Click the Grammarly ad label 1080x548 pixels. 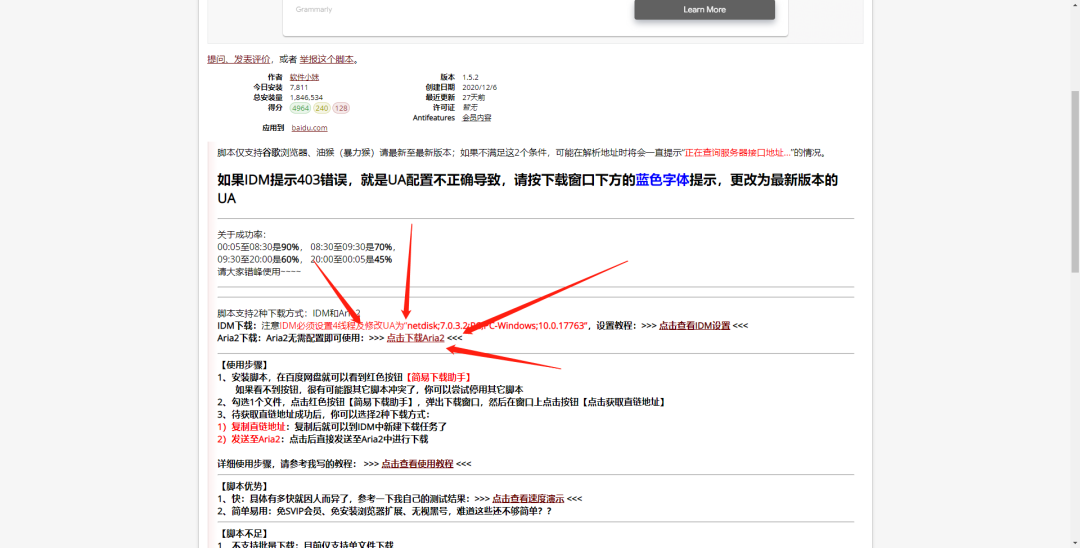313,10
